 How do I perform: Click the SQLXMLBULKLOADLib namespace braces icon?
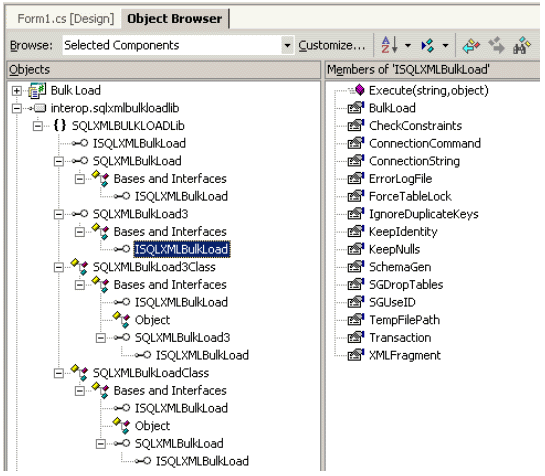(x=59, y=126)
